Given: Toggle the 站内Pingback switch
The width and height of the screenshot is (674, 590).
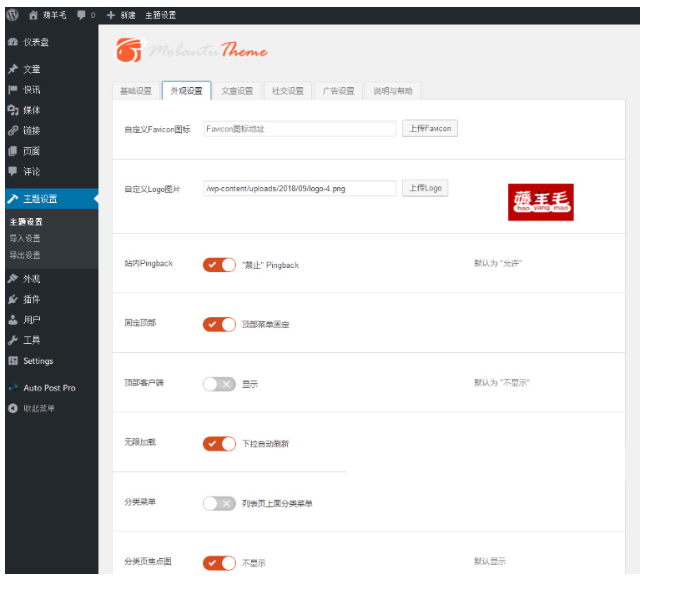Looking at the screenshot, I should tap(219, 265).
